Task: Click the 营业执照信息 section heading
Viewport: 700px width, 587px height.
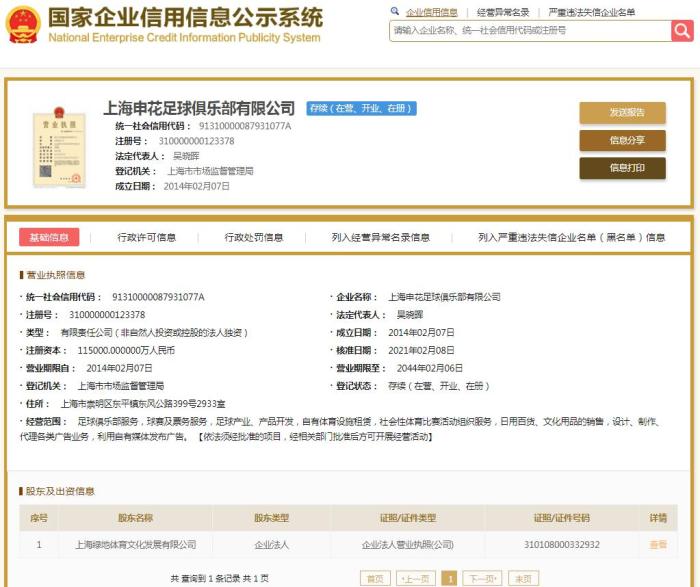Action: tap(55, 275)
